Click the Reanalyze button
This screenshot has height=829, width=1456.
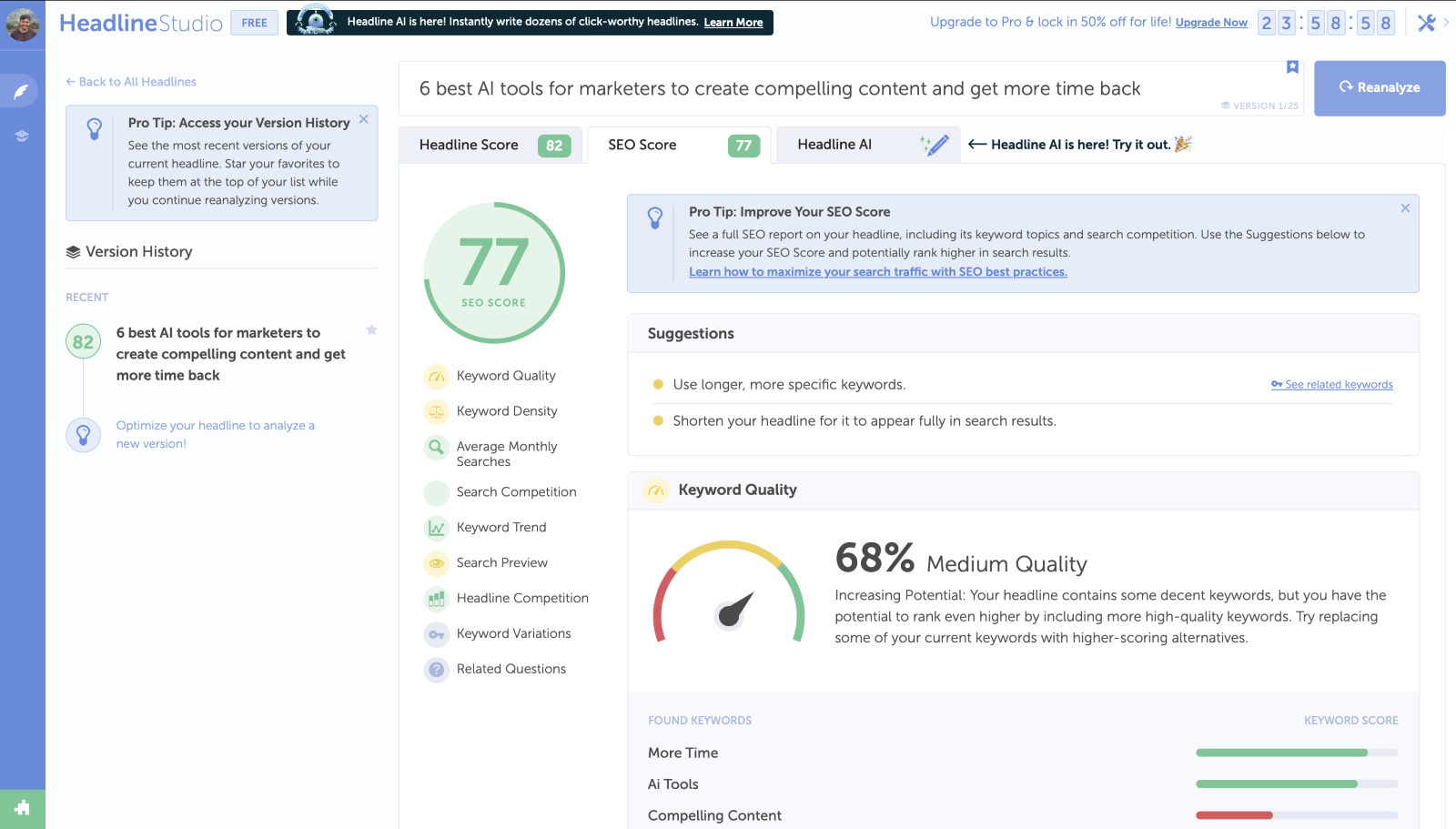pyautogui.click(x=1380, y=88)
